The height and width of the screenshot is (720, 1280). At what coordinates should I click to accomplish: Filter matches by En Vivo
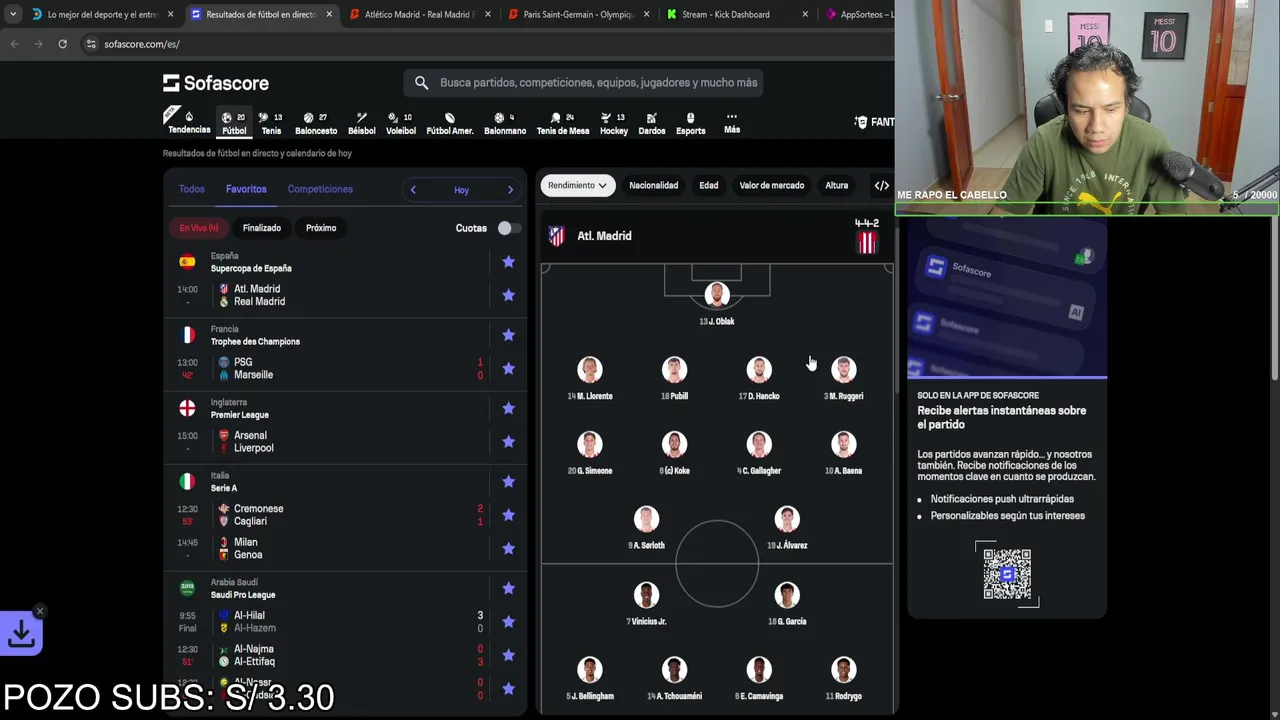point(198,228)
